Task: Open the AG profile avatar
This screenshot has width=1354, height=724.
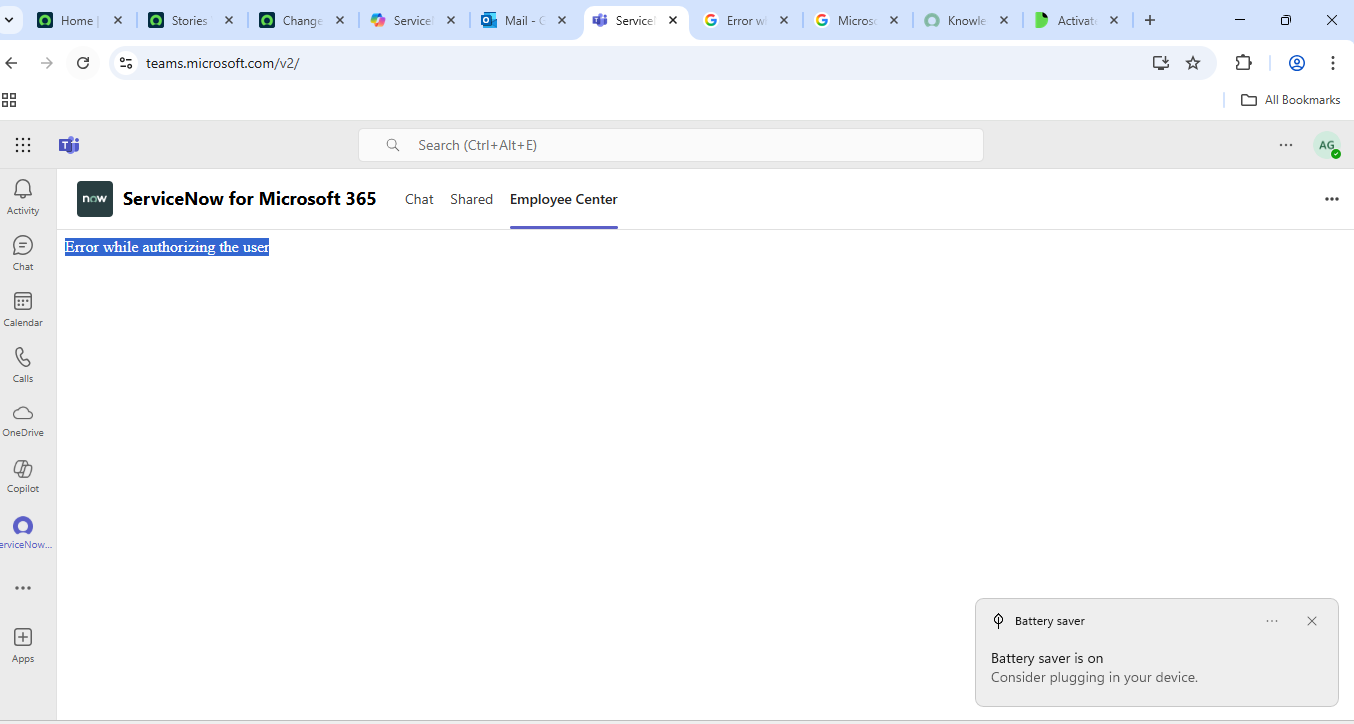Action: (1327, 145)
